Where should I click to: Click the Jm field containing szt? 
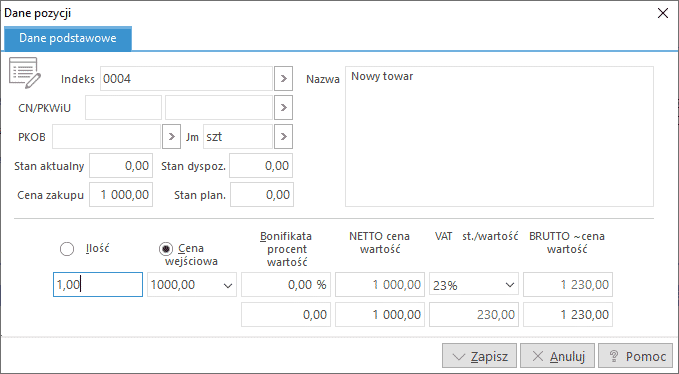click(x=238, y=136)
